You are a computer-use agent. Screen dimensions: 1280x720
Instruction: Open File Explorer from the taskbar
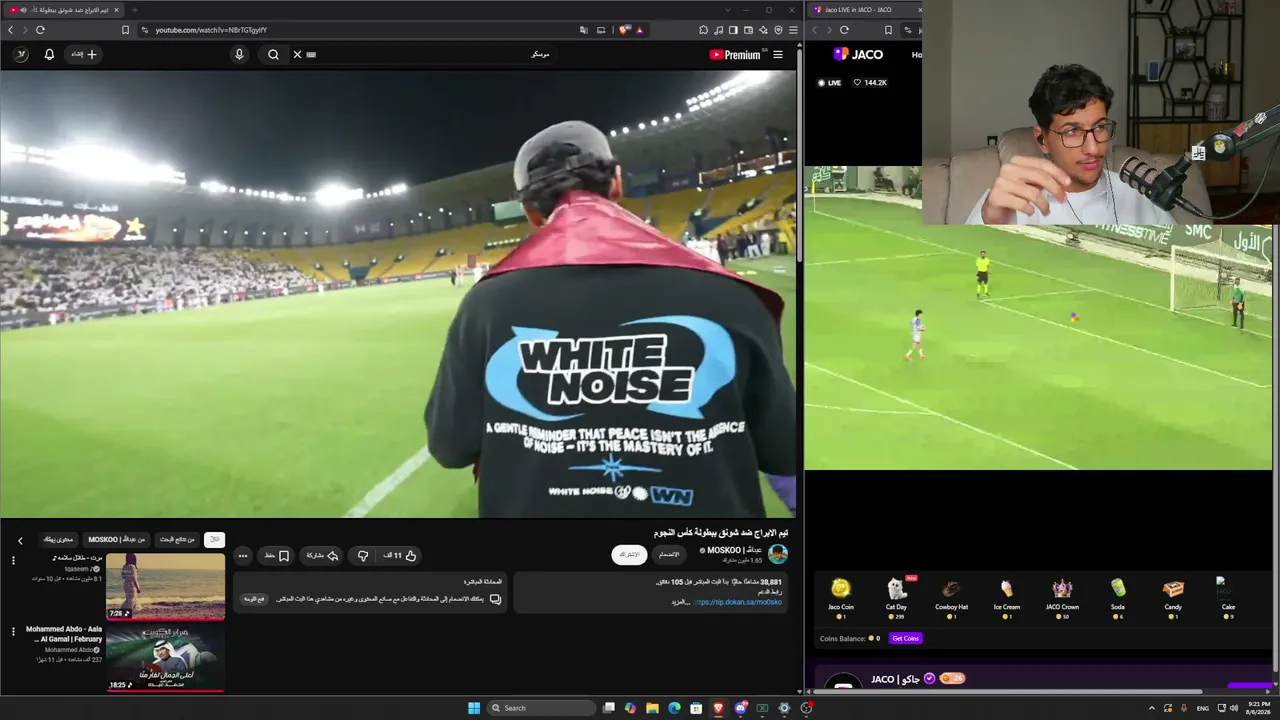pos(652,708)
